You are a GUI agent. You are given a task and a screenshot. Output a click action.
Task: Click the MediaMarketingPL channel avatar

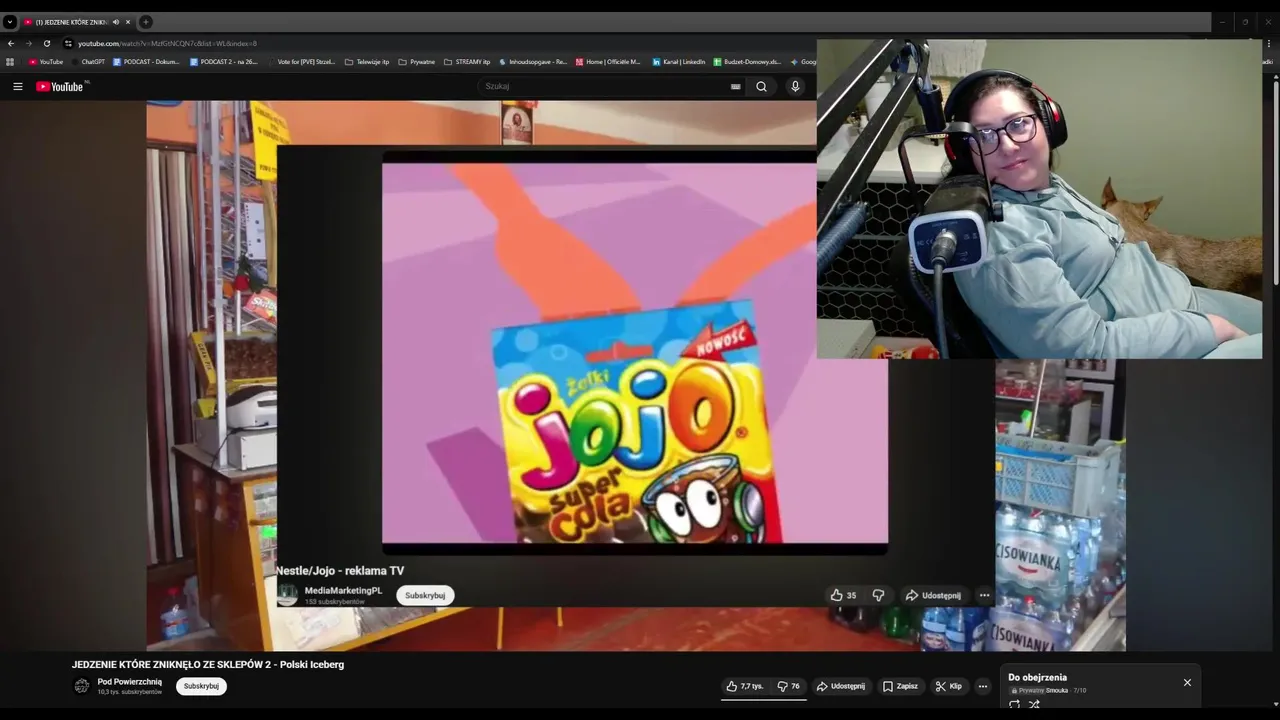click(x=287, y=595)
